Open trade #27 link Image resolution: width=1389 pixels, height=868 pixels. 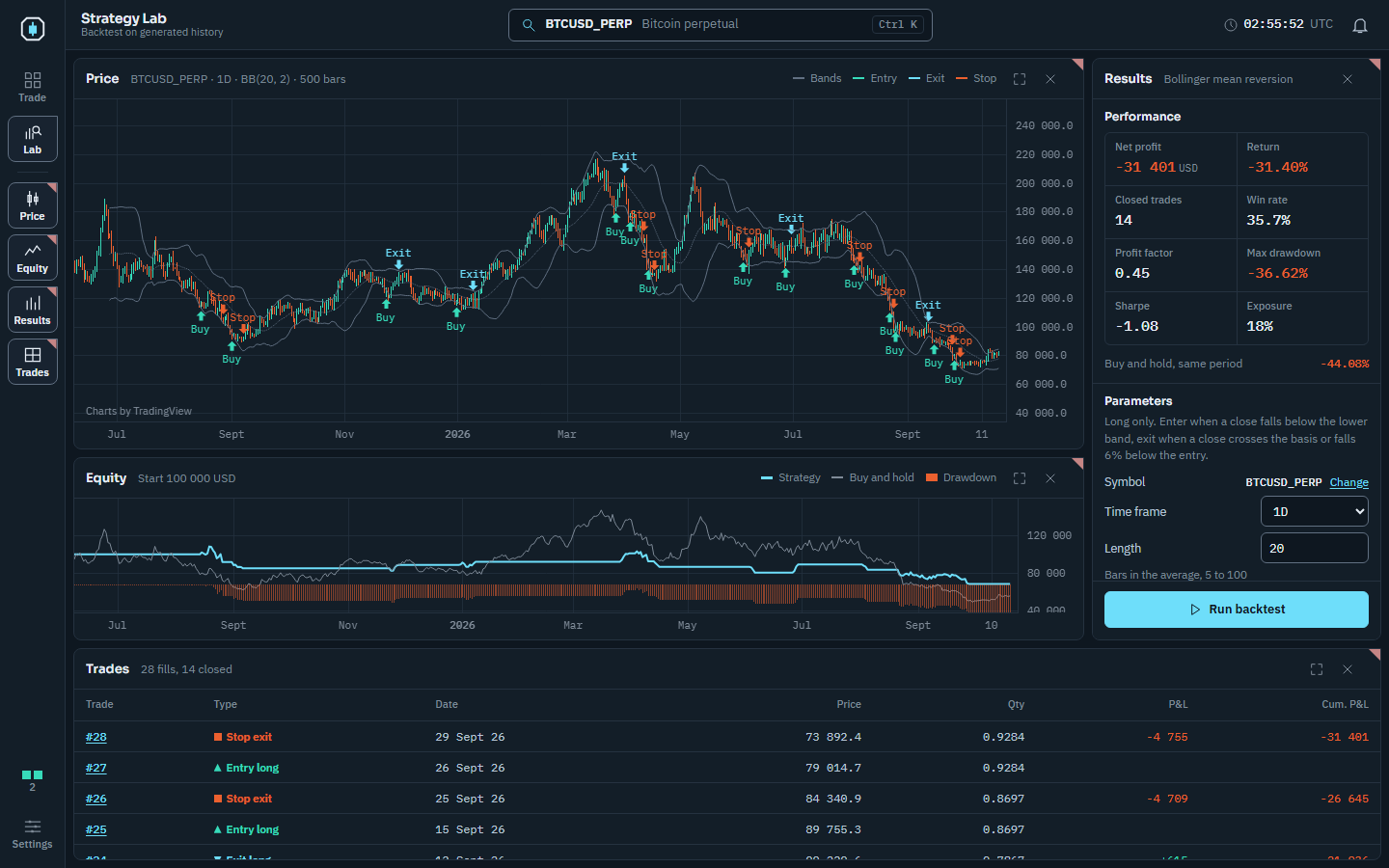96,768
